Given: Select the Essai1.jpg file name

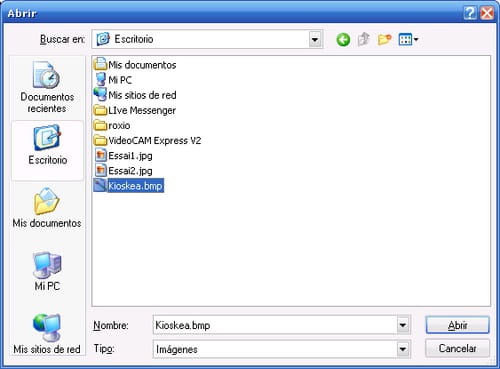Looking at the screenshot, I should 130,156.
